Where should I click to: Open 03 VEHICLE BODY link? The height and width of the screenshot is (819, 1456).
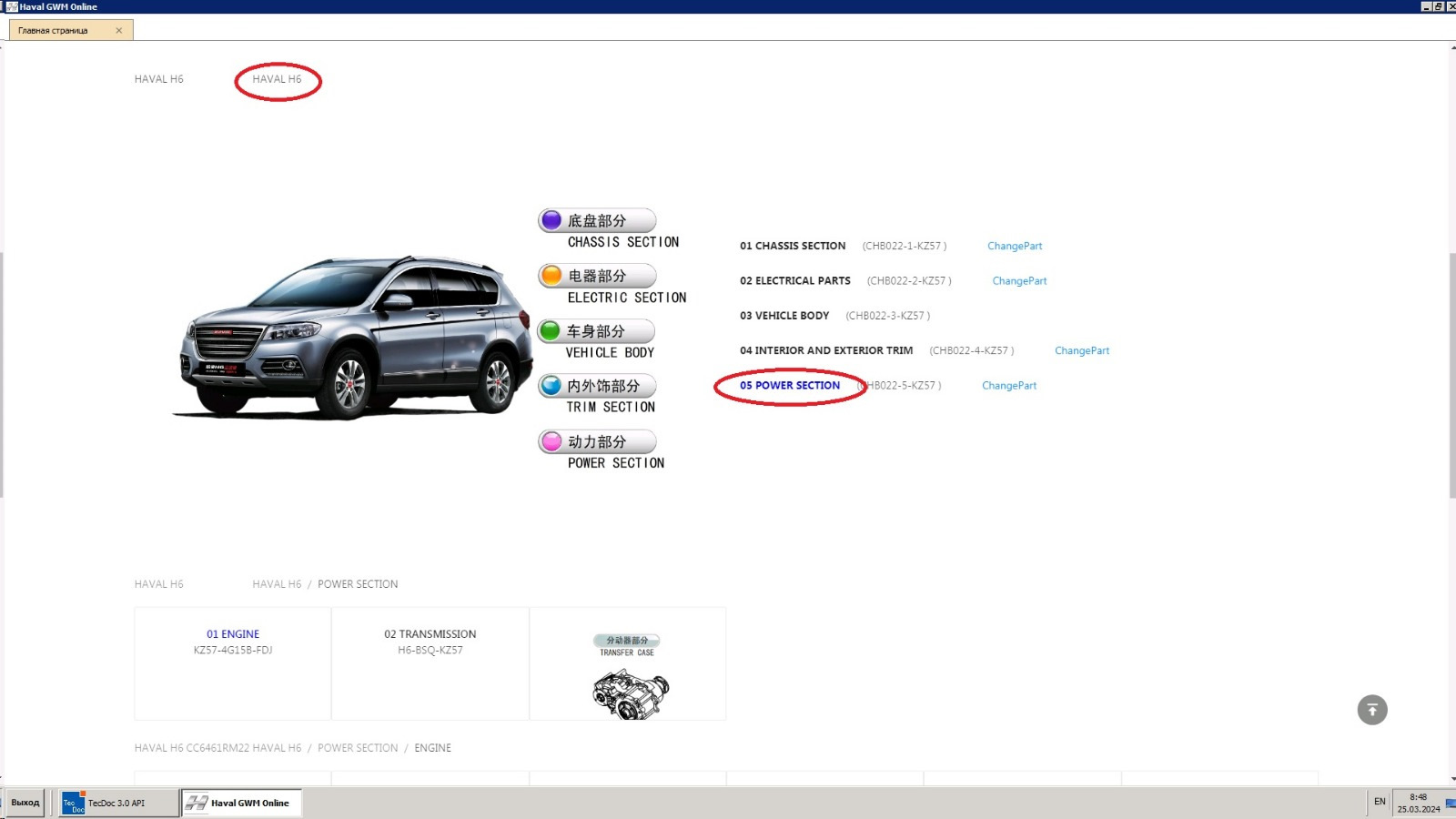(x=784, y=316)
